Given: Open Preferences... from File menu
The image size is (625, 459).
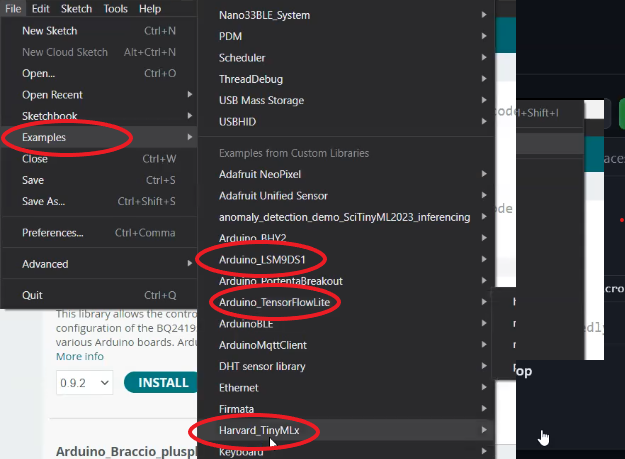Looking at the screenshot, I should coord(99,233).
